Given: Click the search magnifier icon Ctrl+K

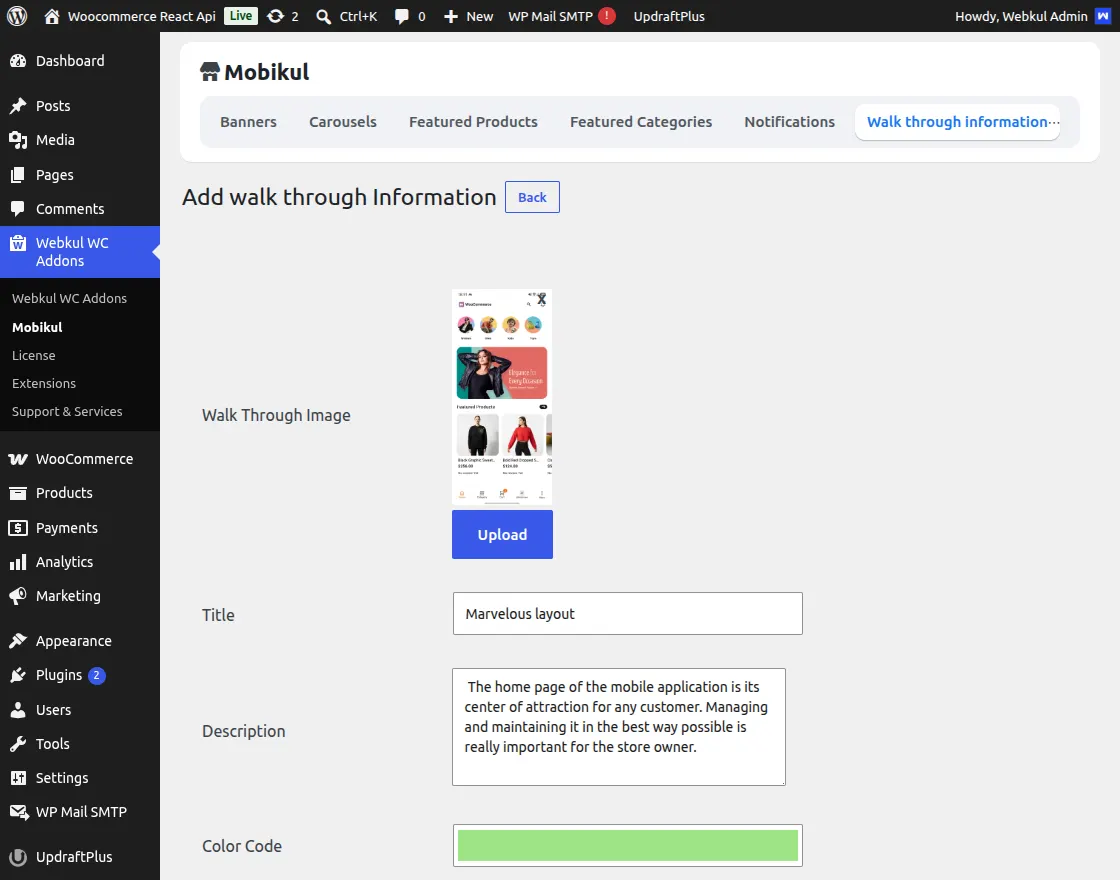Looking at the screenshot, I should coord(324,16).
